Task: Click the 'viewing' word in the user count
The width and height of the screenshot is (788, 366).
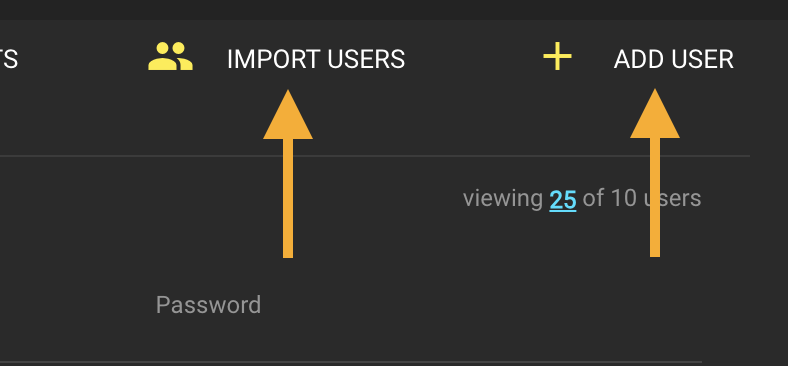Action: tap(503, 199)
